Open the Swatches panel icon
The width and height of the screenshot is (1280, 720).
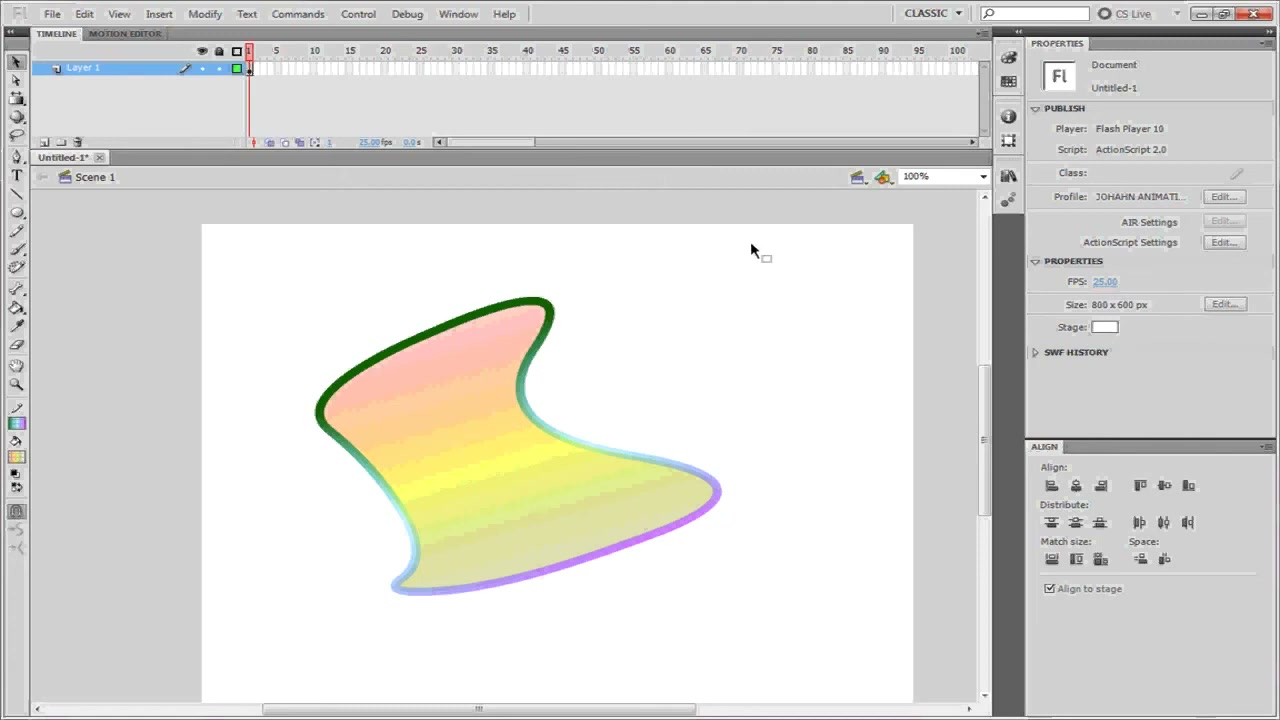tap(1008, 82)
